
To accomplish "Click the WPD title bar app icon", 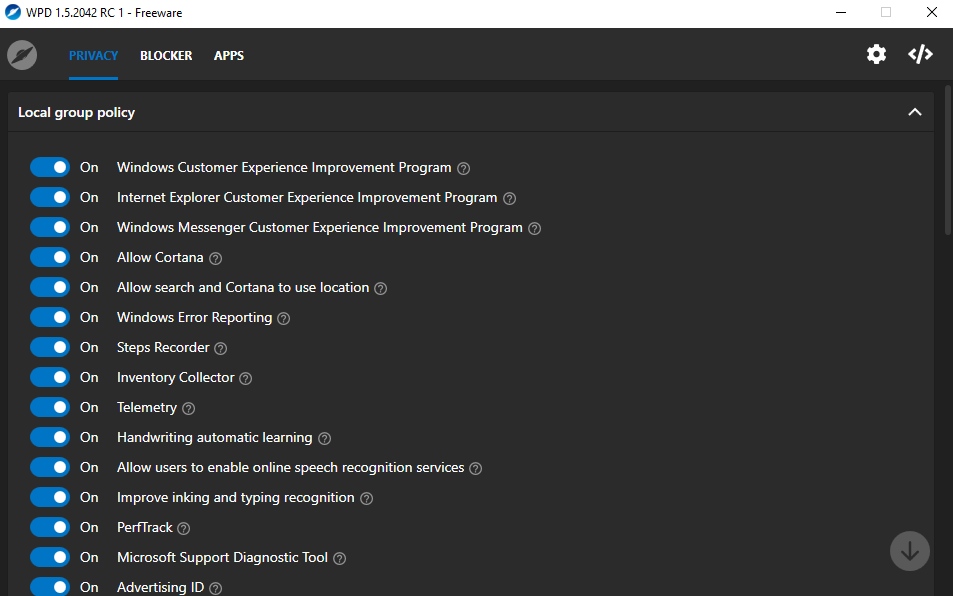I will pos(12,12).
